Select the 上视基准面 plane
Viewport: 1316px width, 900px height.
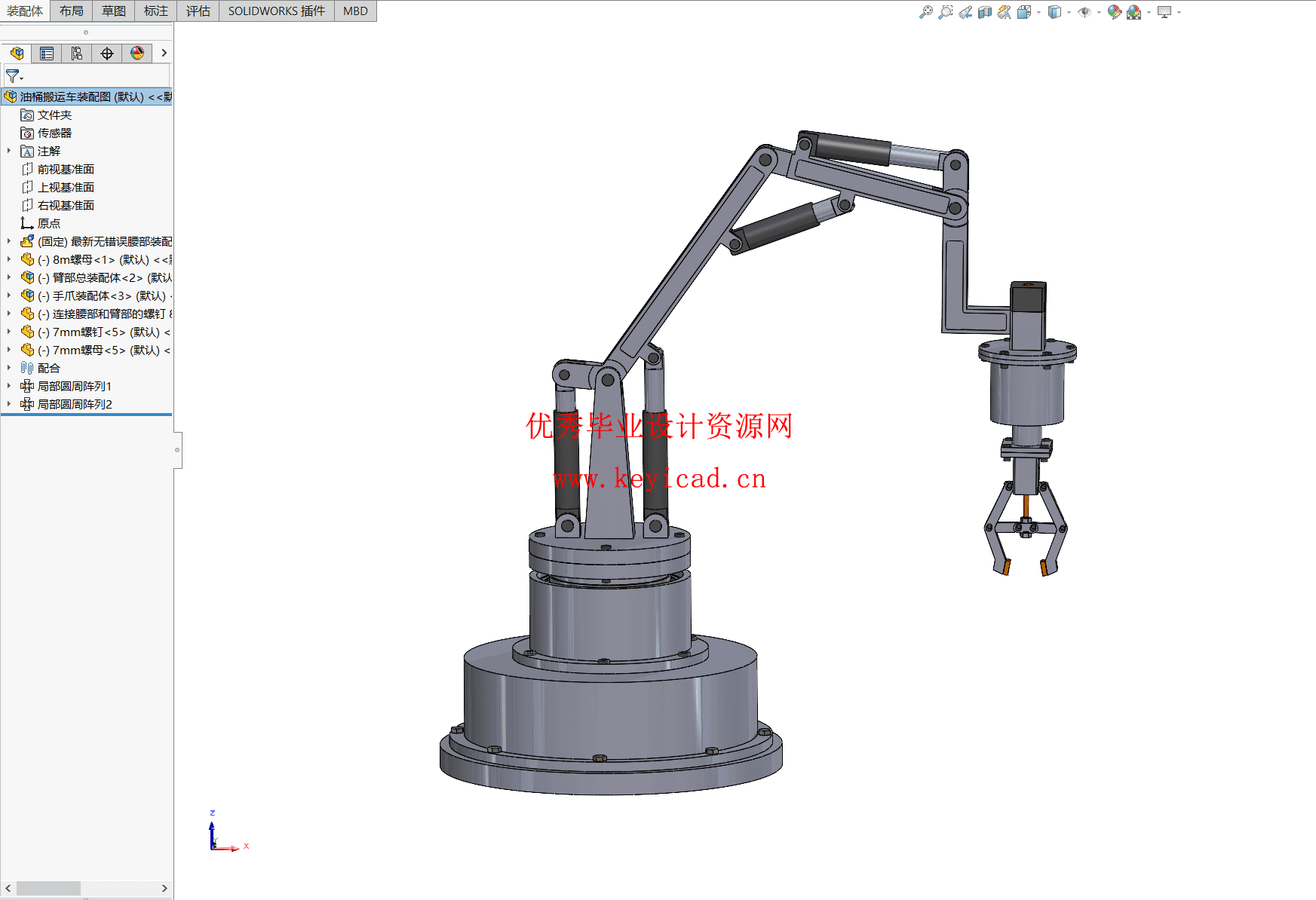tap(66, 187)
